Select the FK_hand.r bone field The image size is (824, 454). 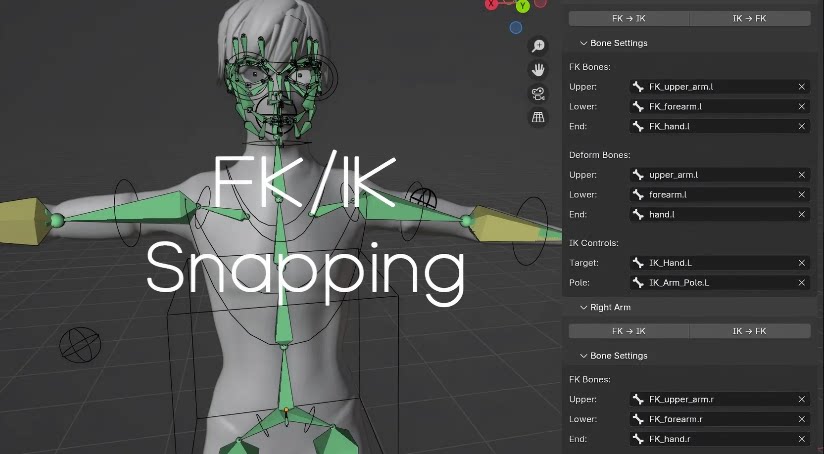(720, 439)
